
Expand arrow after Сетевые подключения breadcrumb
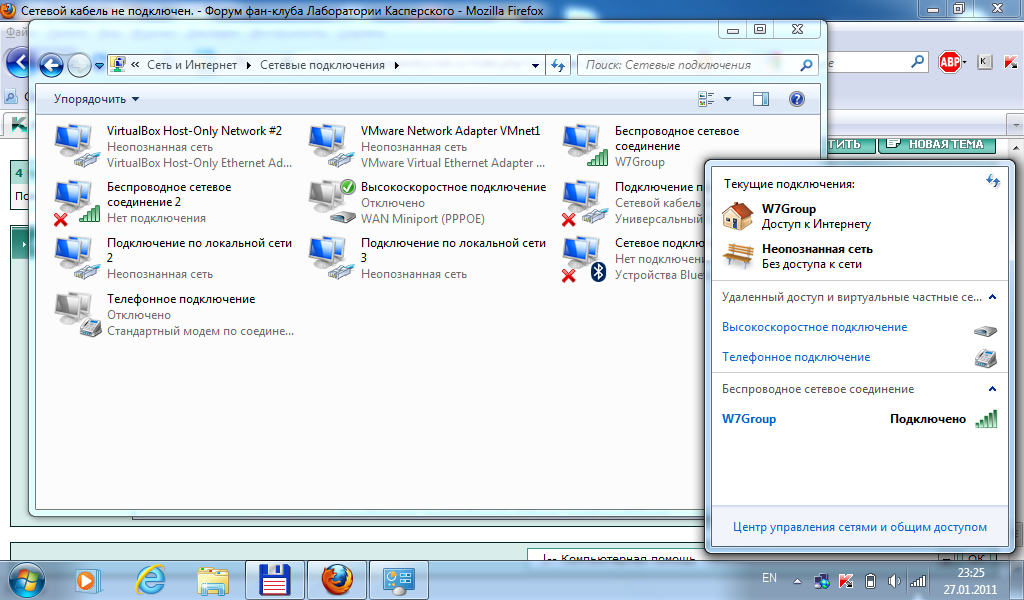click(x=396, y=65)
